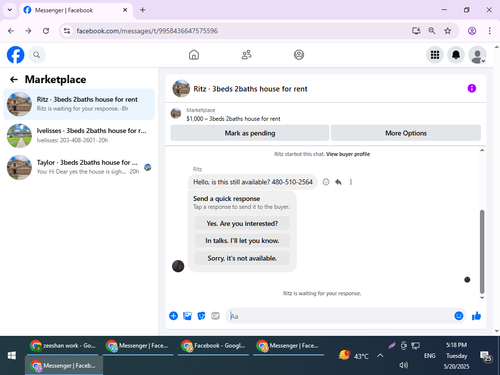Switch to 'Facebook - Googl...' taskbar window
500x375 pixels.
[x=213, y=346]
